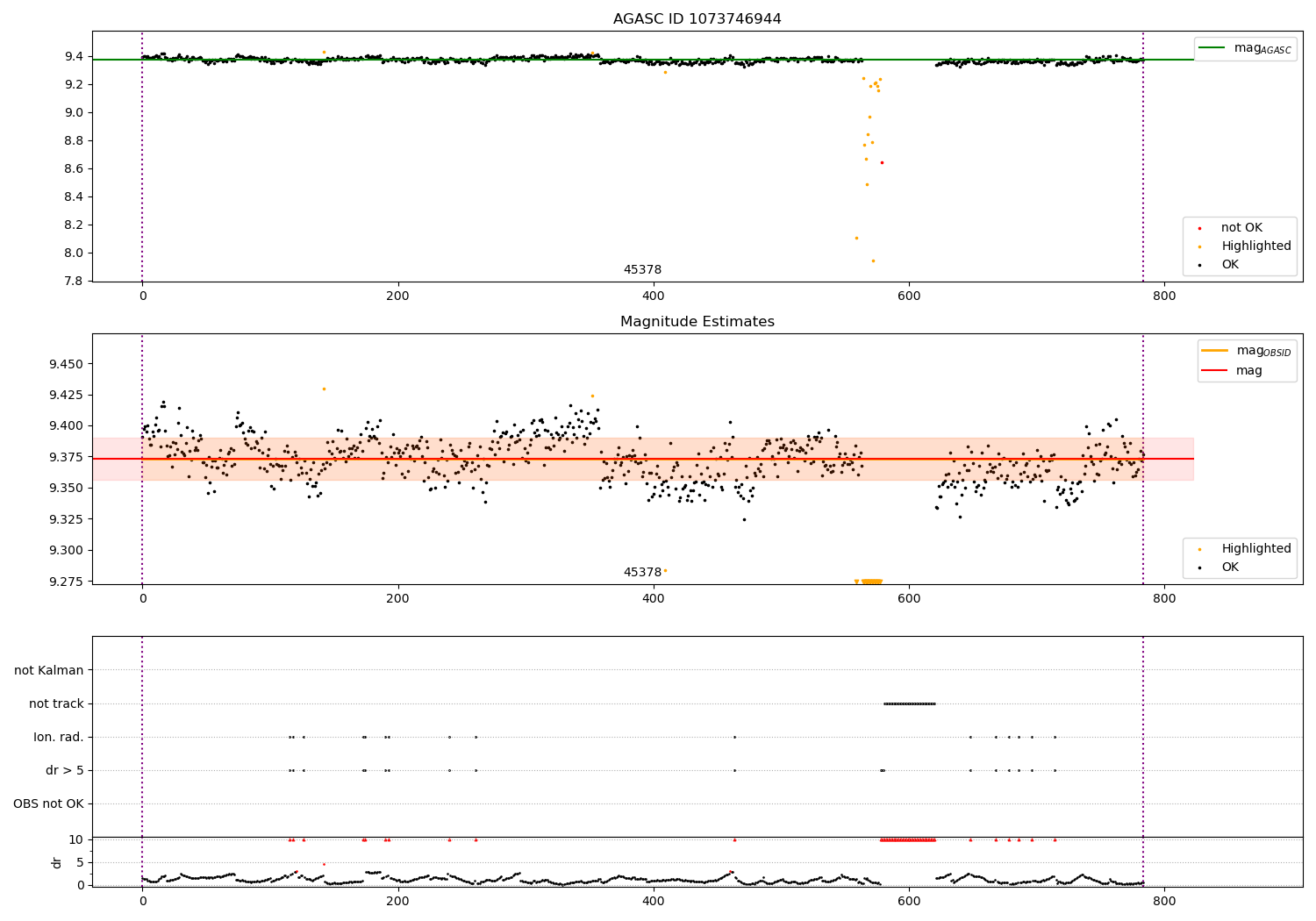This screenshot has height=921, width=1316.
Task: Click the 5 tick on the dr axis
Action: (x=80, y=863)
